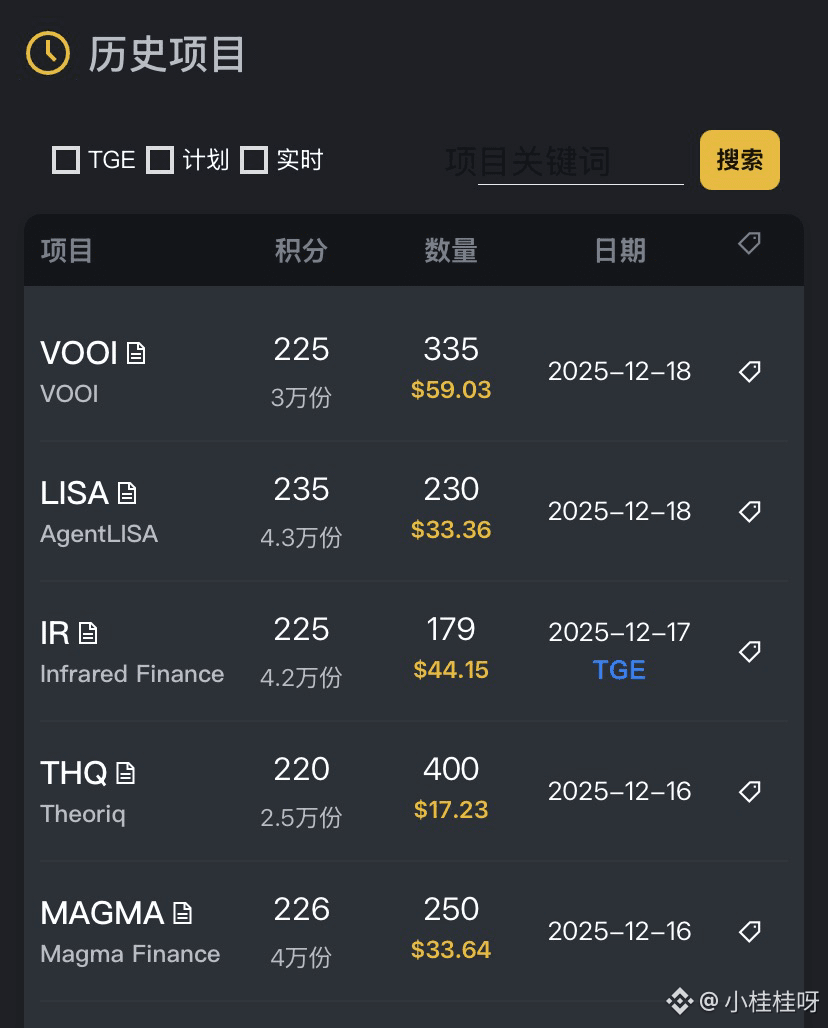Click the tag icon in Magma Finance row
Viewport: 828px width, 1028px height.
749,932
